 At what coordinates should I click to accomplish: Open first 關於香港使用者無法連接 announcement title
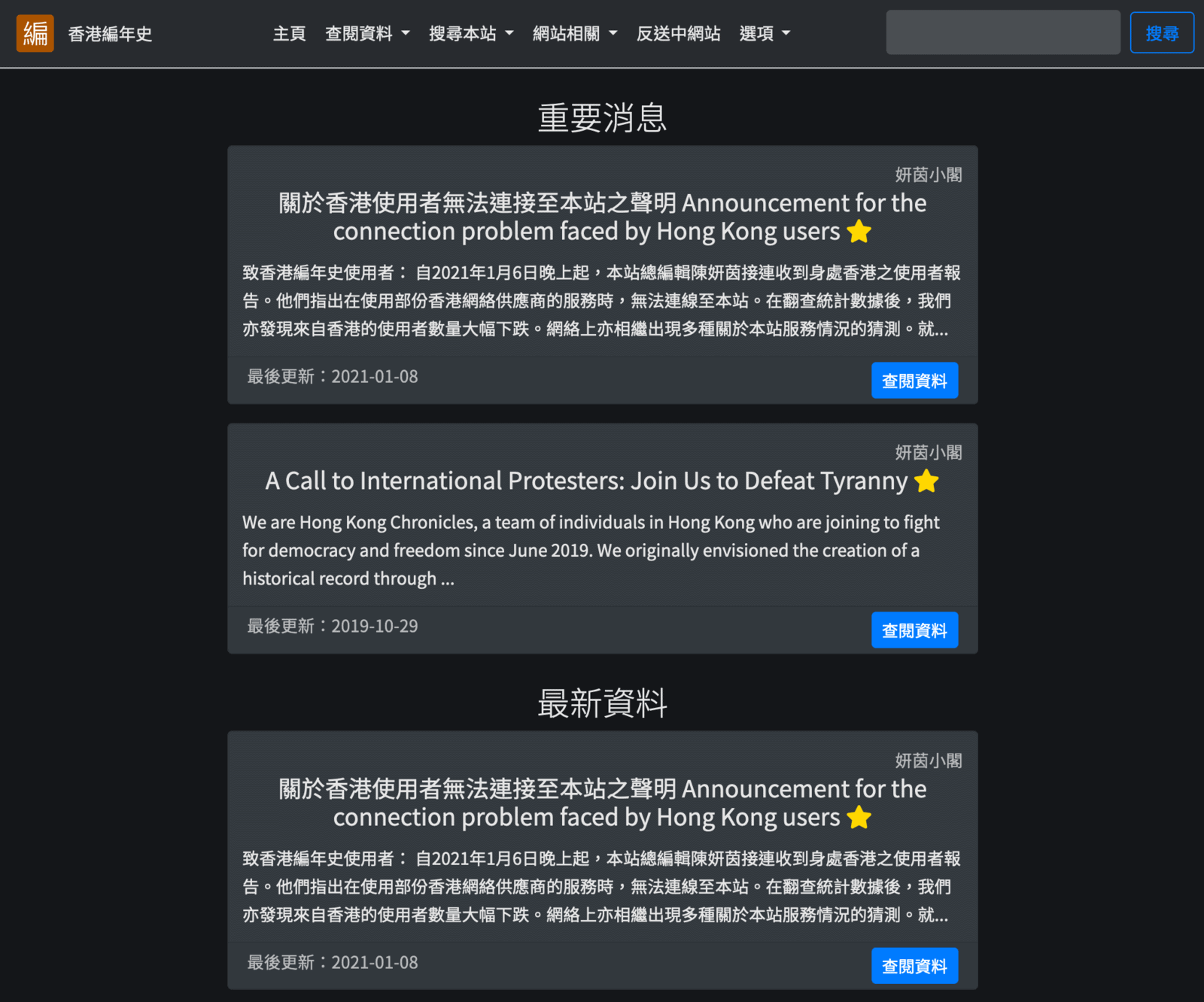pyautogui.click(x=602, y=217)
